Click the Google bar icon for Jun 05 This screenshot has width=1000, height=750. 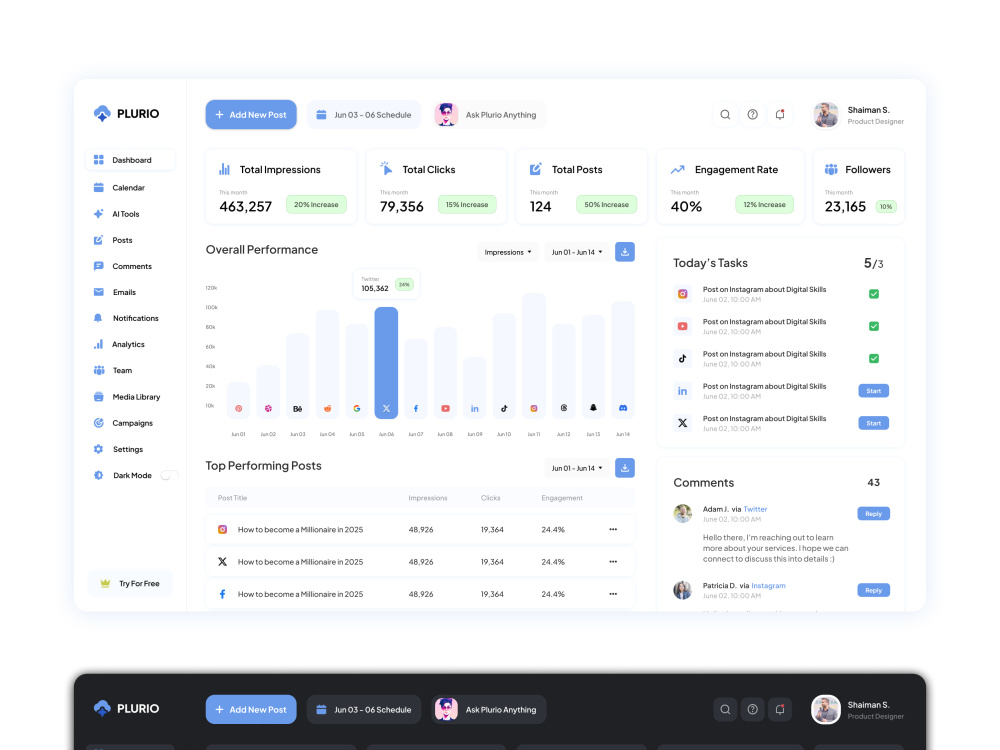357,408
